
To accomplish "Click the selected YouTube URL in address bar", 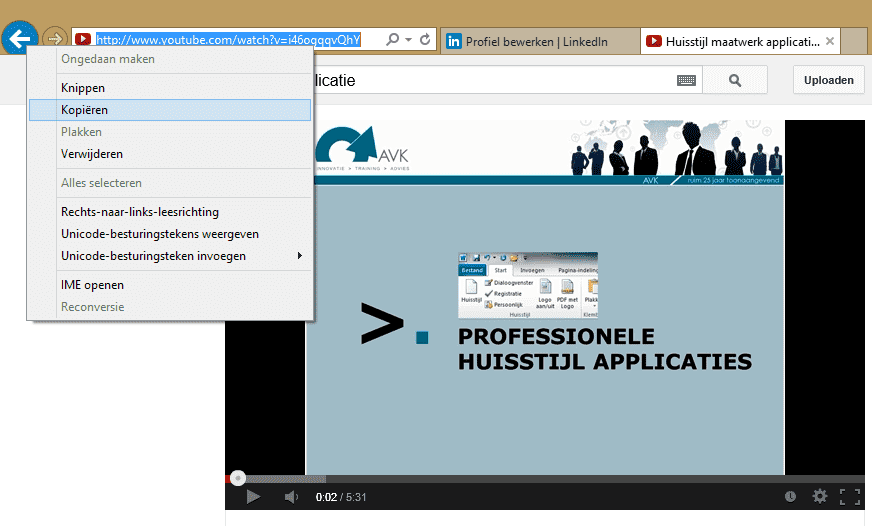I will click(x=228, y=39).
